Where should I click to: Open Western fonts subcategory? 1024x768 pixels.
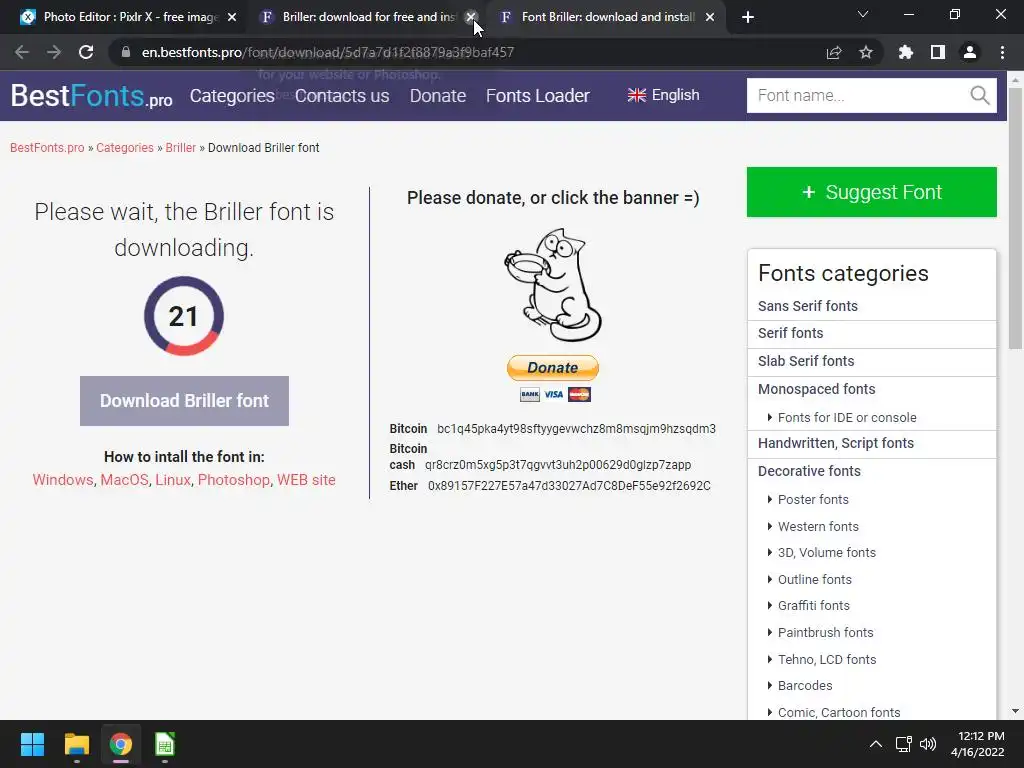pos(818,526)
